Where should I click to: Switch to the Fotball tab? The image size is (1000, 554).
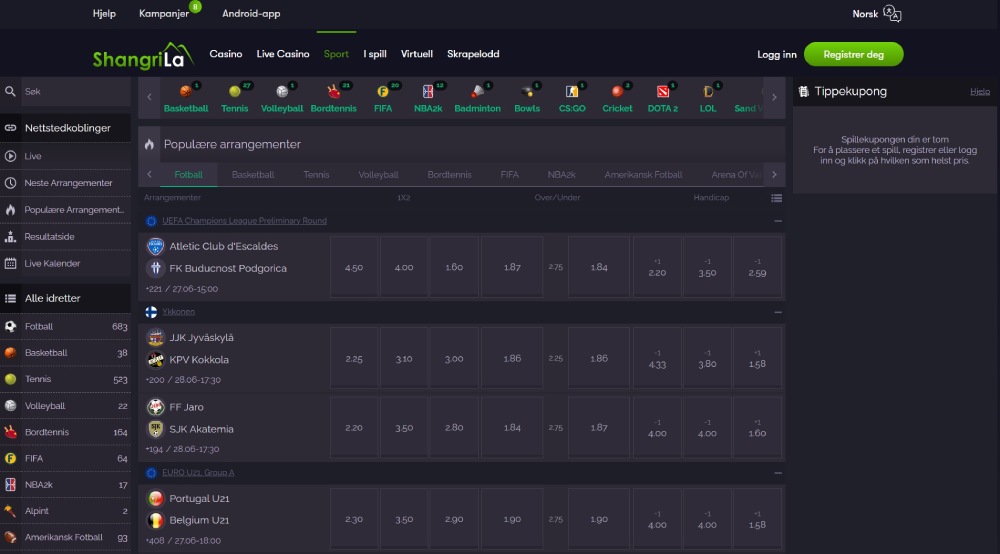coord(188,174)
